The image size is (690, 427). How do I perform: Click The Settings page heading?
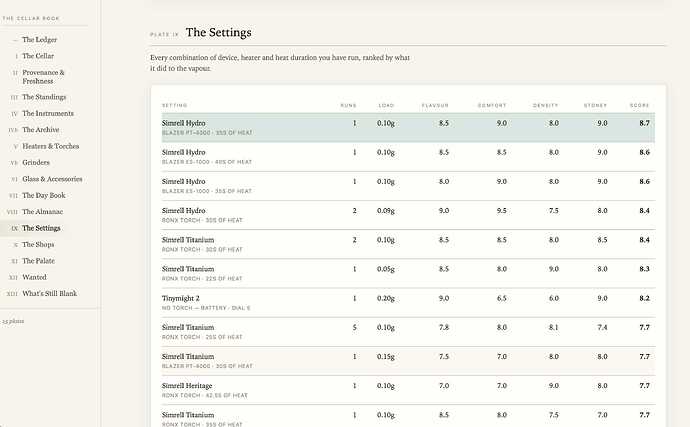218,32
